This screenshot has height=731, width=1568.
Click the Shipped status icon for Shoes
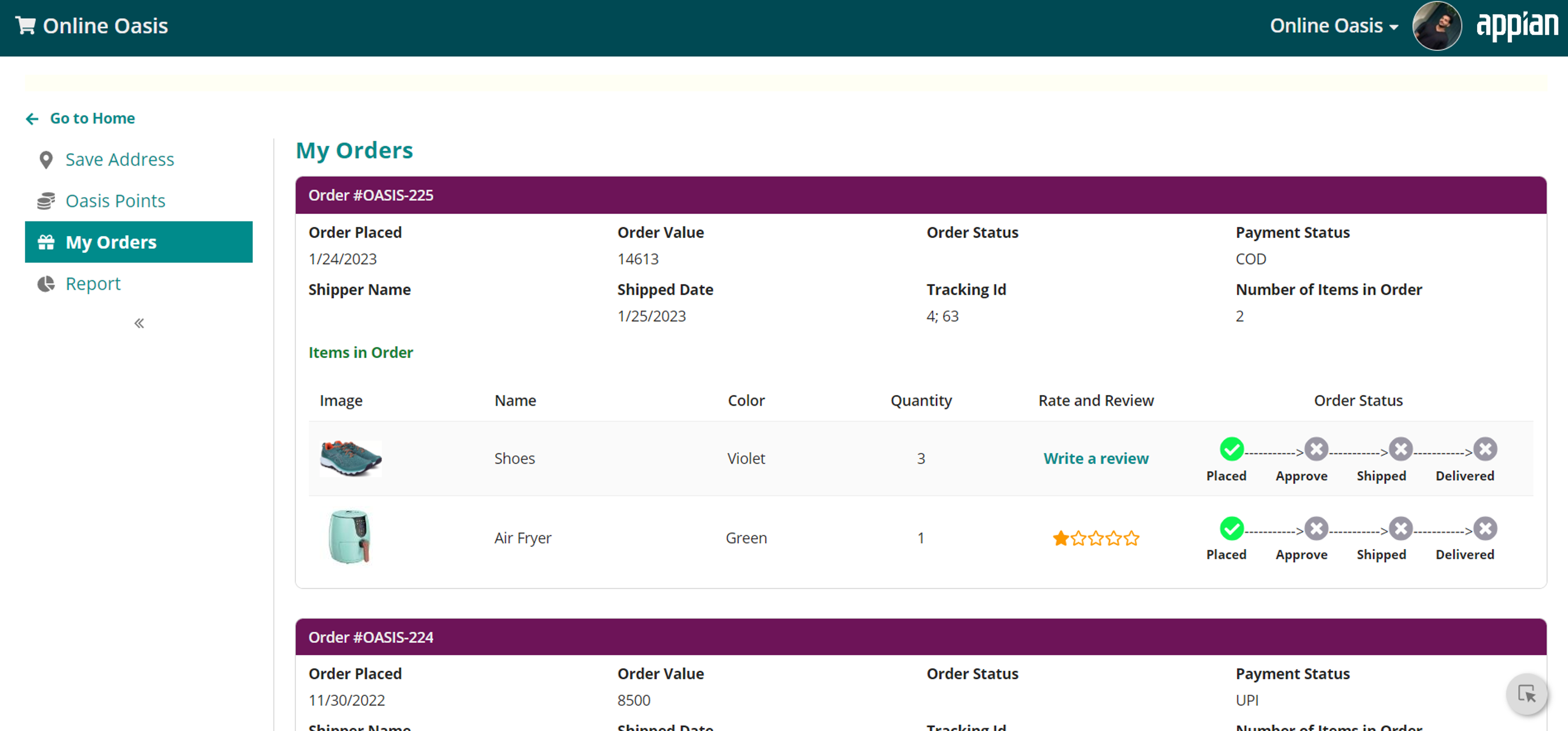pyautogui.click(x=1401, y=449)
